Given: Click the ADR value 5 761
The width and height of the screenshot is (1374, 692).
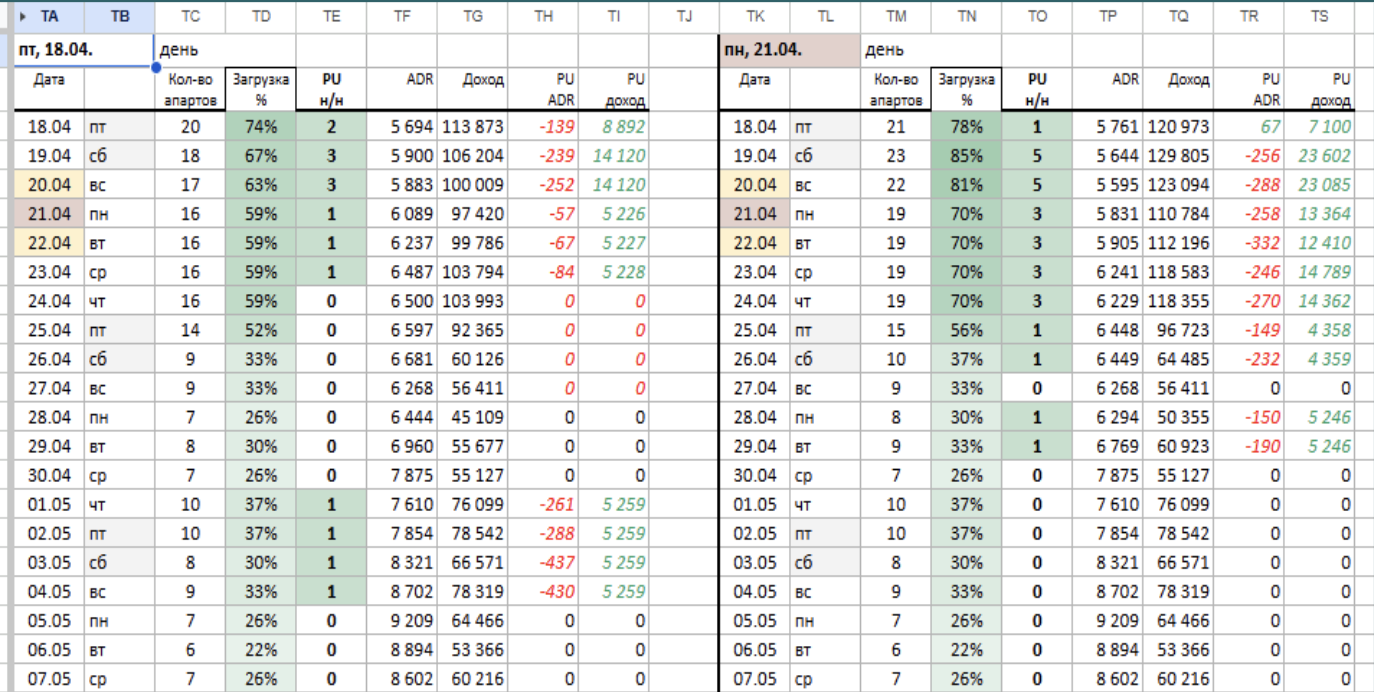Looking at the screenshot, I should pyautogui.click(x=1107, y=127).
